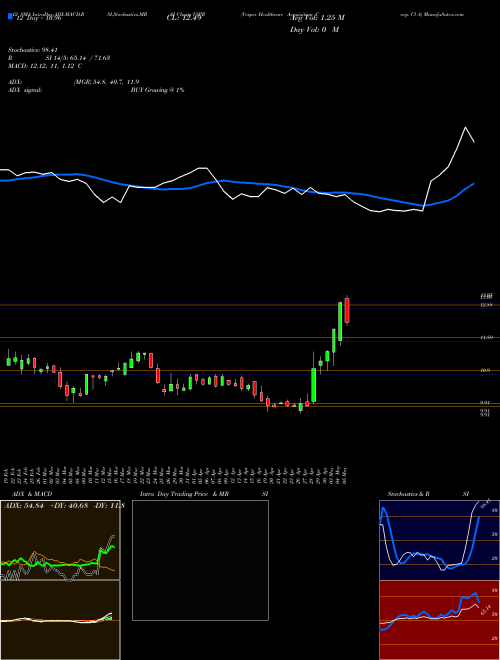Click the 'BUY Growing @ 1%' signal text
Screen dimensions: 500x660
pyautogui.click(x=157, y=90)
